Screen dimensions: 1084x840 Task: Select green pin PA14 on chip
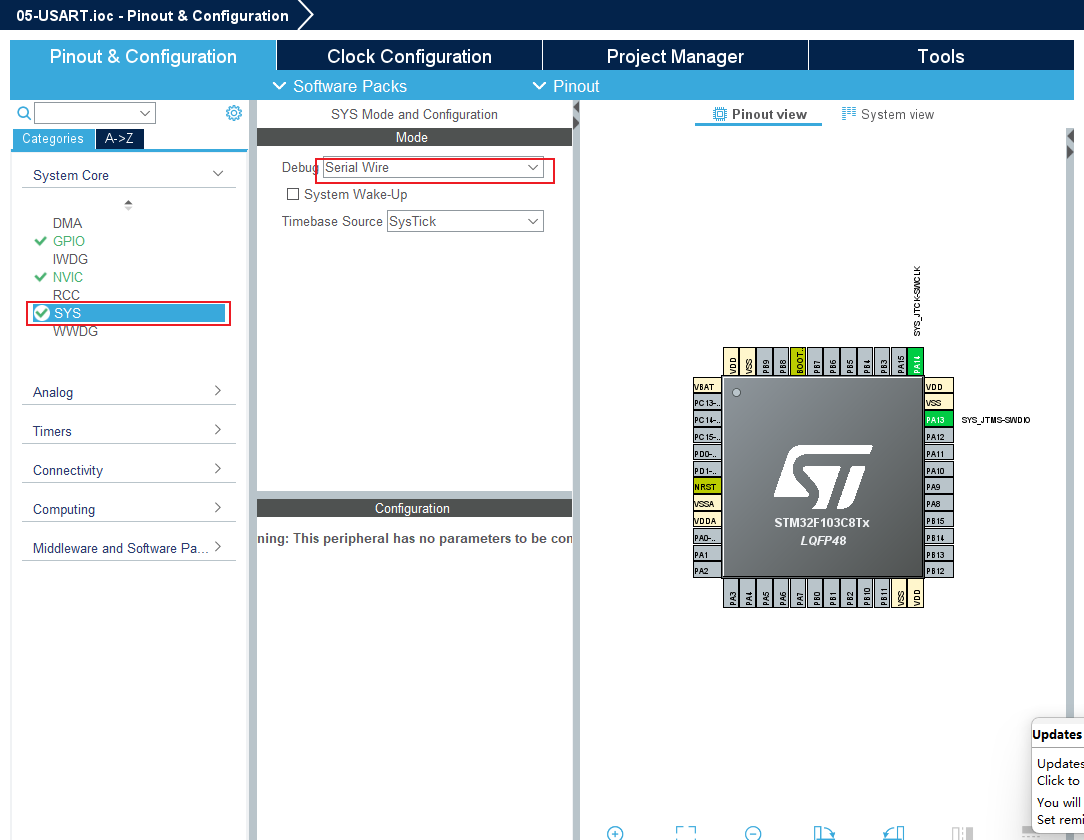pyautogui.click(x=916, y=362)
